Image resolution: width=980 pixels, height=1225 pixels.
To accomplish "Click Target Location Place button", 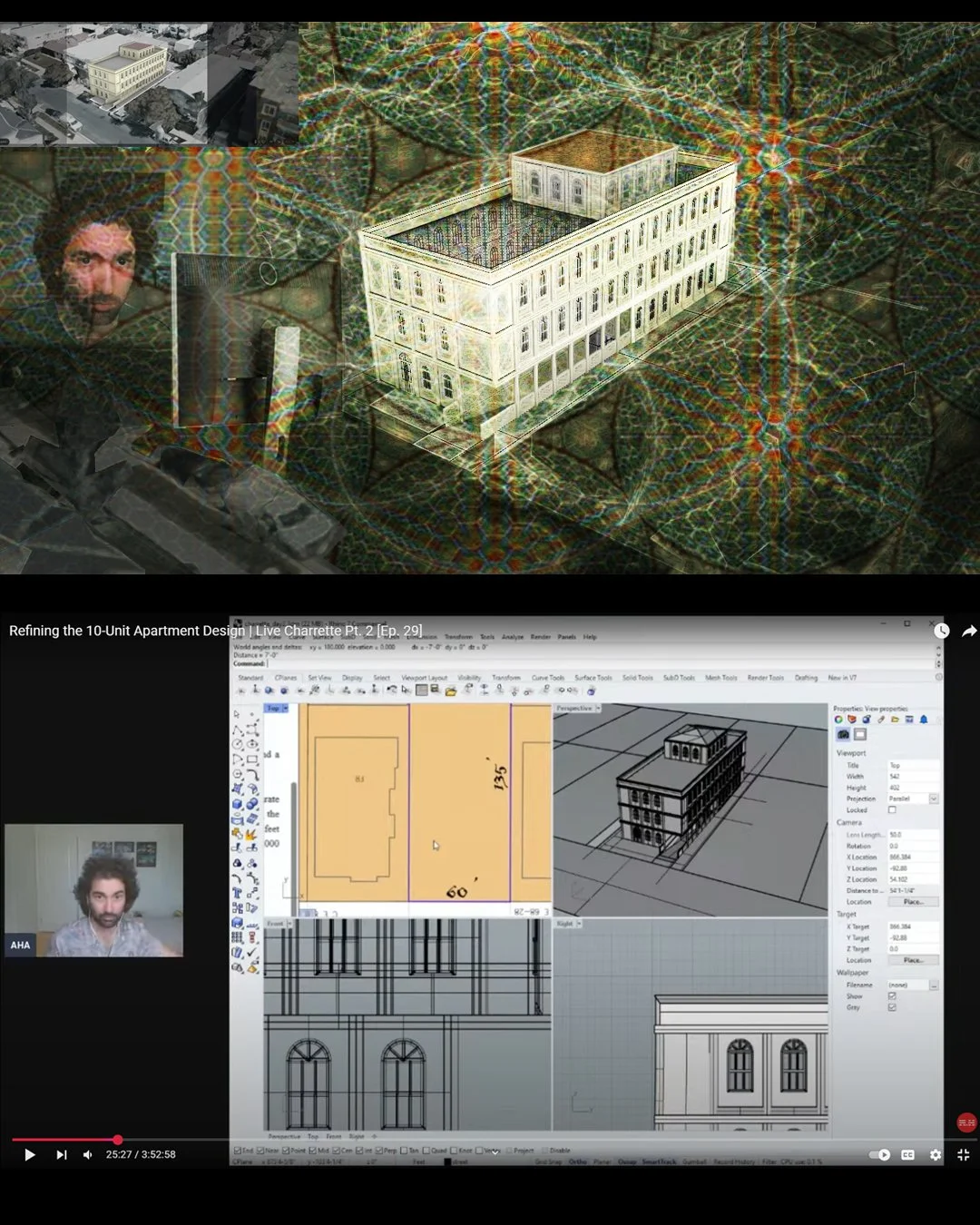I will (x=914, y=960).
